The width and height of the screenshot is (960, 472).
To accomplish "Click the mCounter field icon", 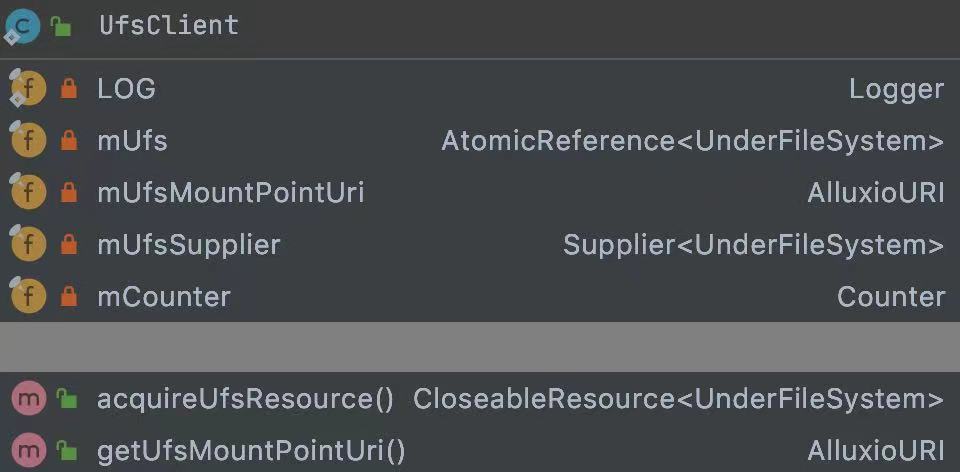I will pyautogui.click(x=28, y=297).
